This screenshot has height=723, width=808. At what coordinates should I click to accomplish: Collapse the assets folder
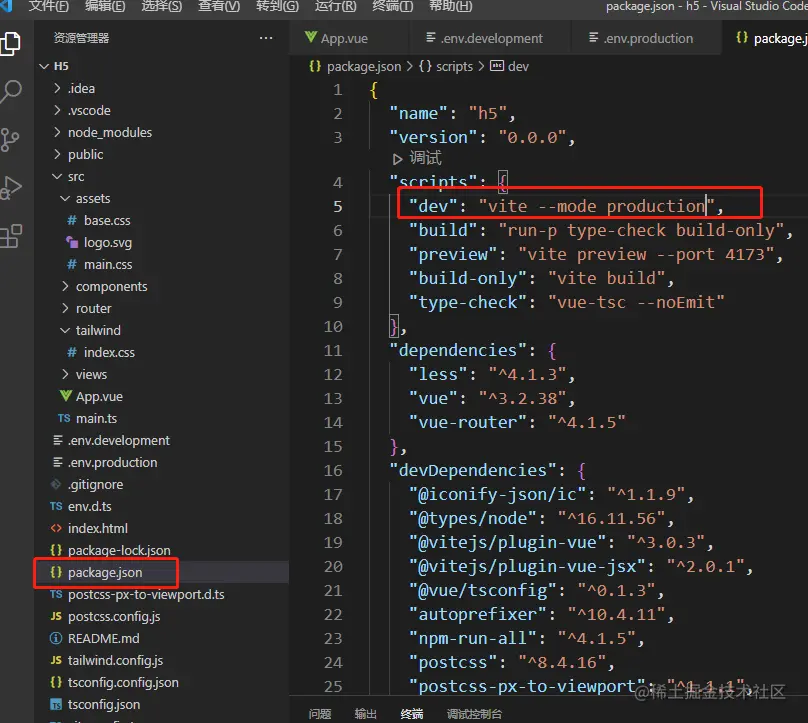pyautogui.click(x=65, y=198)
